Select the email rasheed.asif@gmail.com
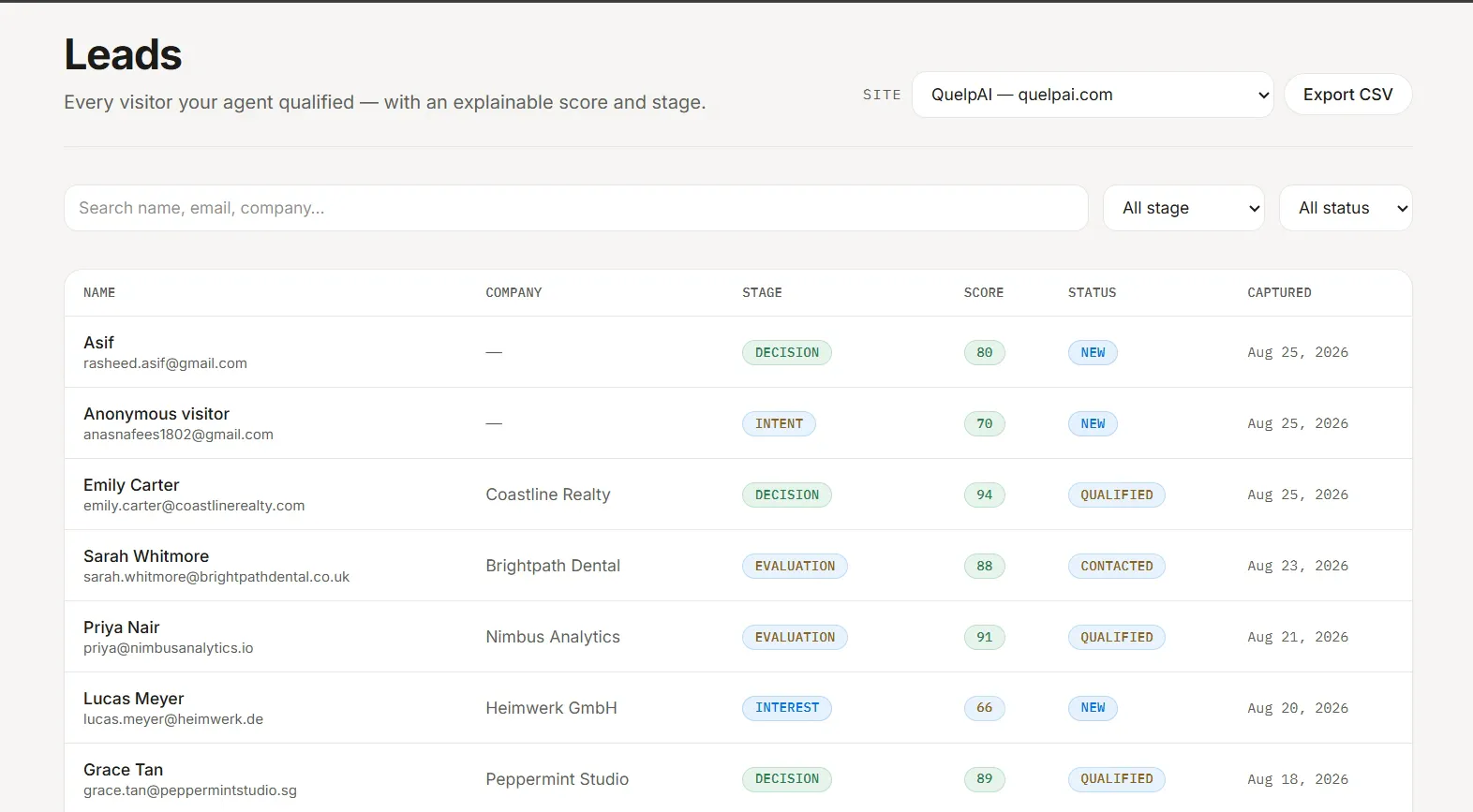 point(165,363)
